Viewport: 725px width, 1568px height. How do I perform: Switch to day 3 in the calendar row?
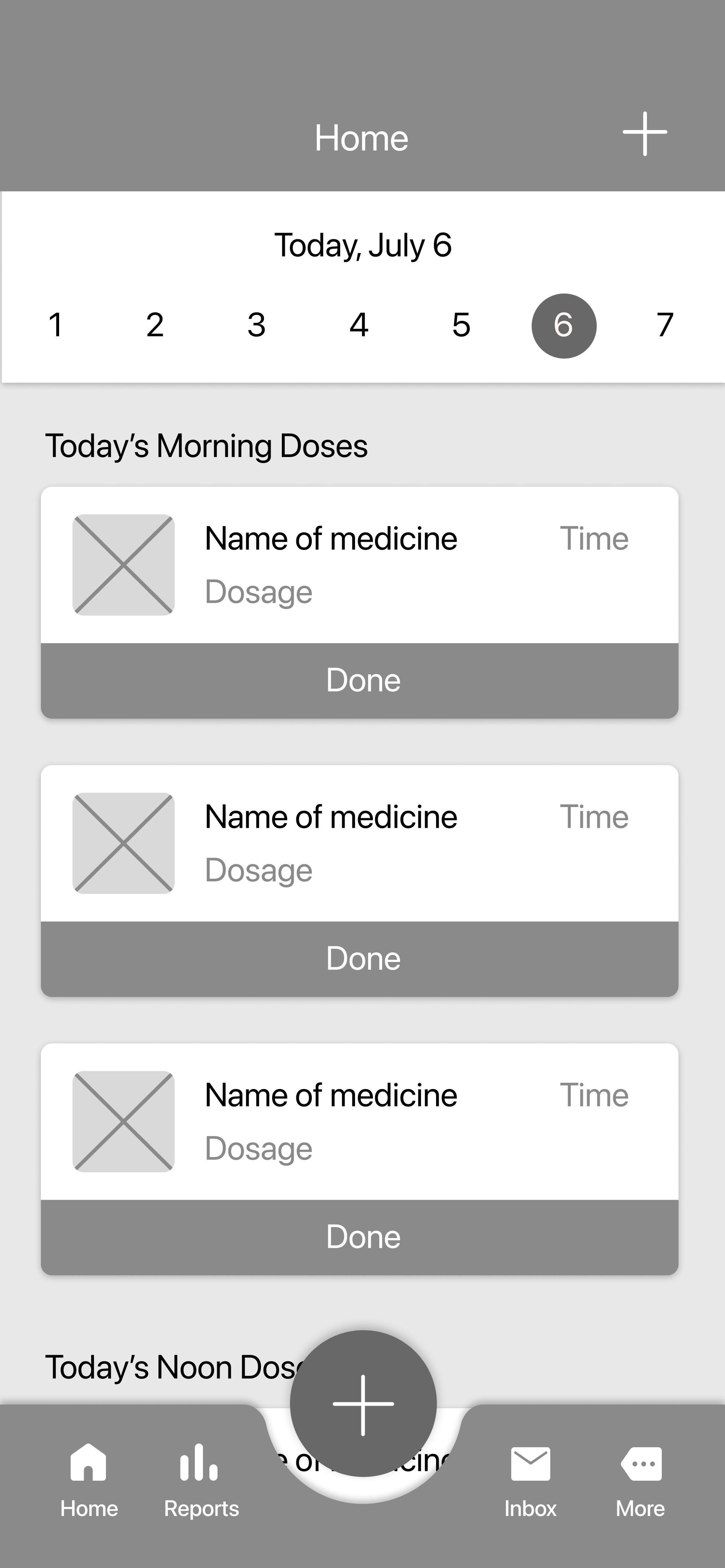[x=257, y=325]
